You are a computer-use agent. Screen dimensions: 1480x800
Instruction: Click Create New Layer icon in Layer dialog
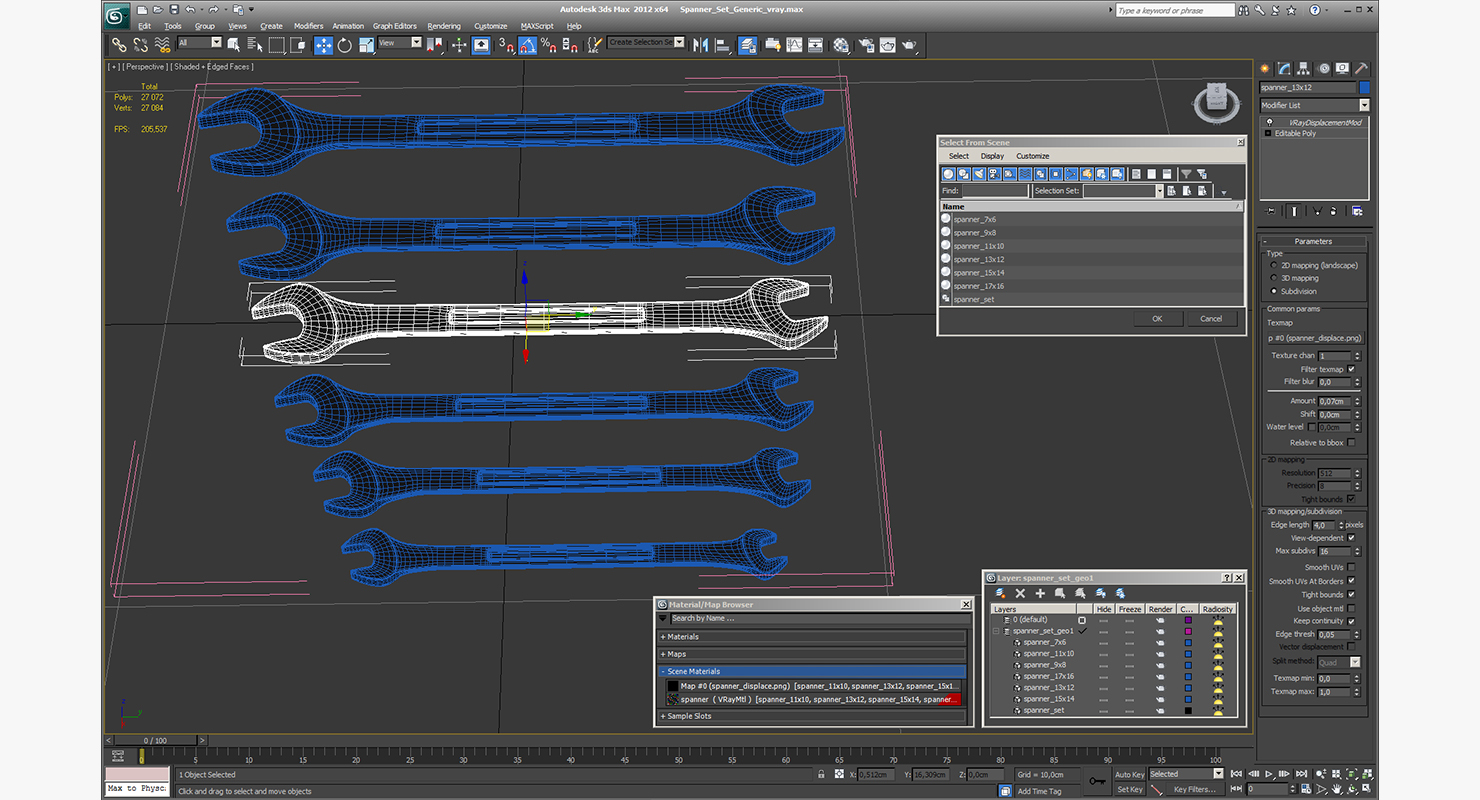(1000, 593)
